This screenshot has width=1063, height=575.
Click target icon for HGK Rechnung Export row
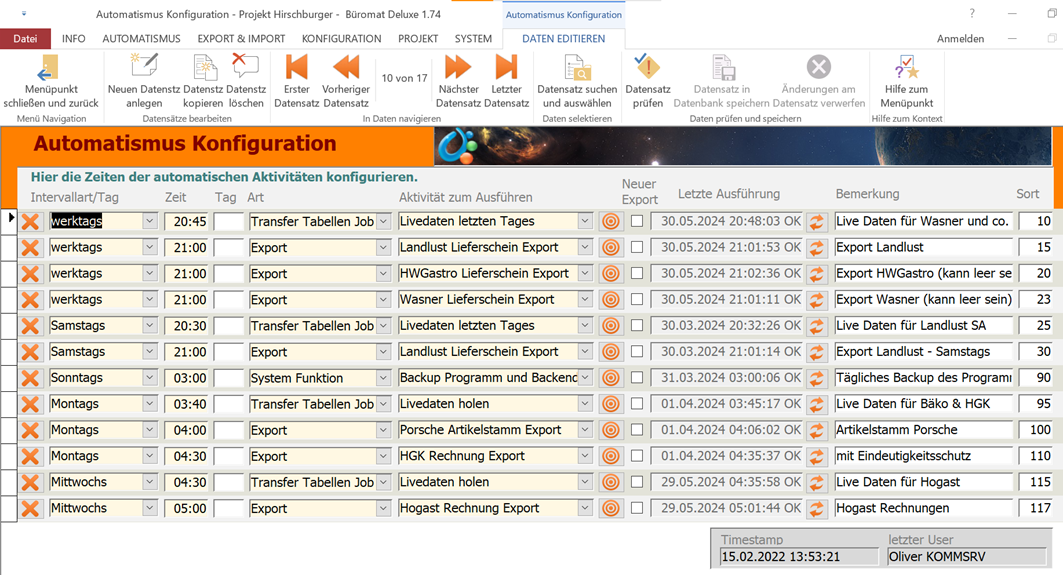610,456
